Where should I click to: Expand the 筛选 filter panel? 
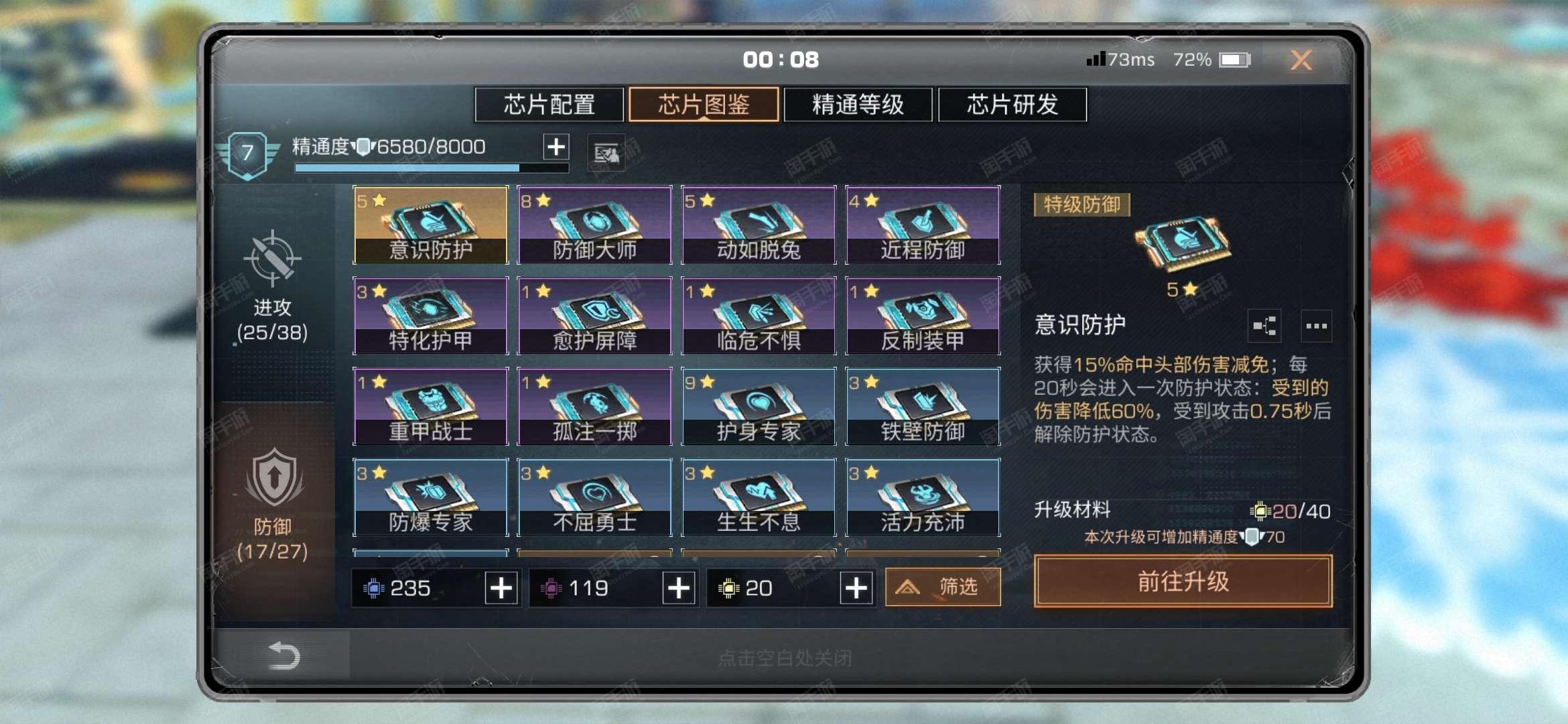pos(943,587)
